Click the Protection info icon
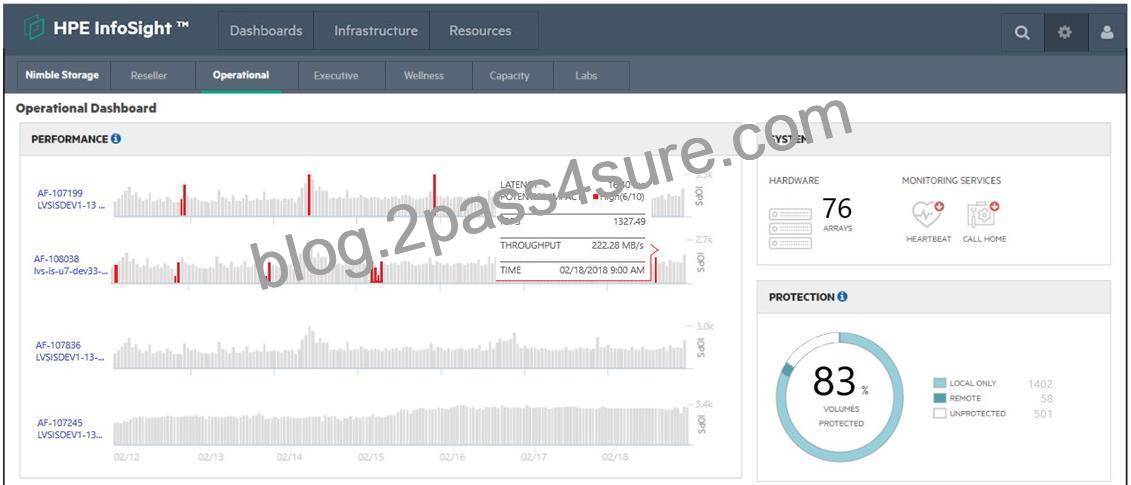Image resolution: width=1131 pixels, height=485 pixels. [842, 297]
